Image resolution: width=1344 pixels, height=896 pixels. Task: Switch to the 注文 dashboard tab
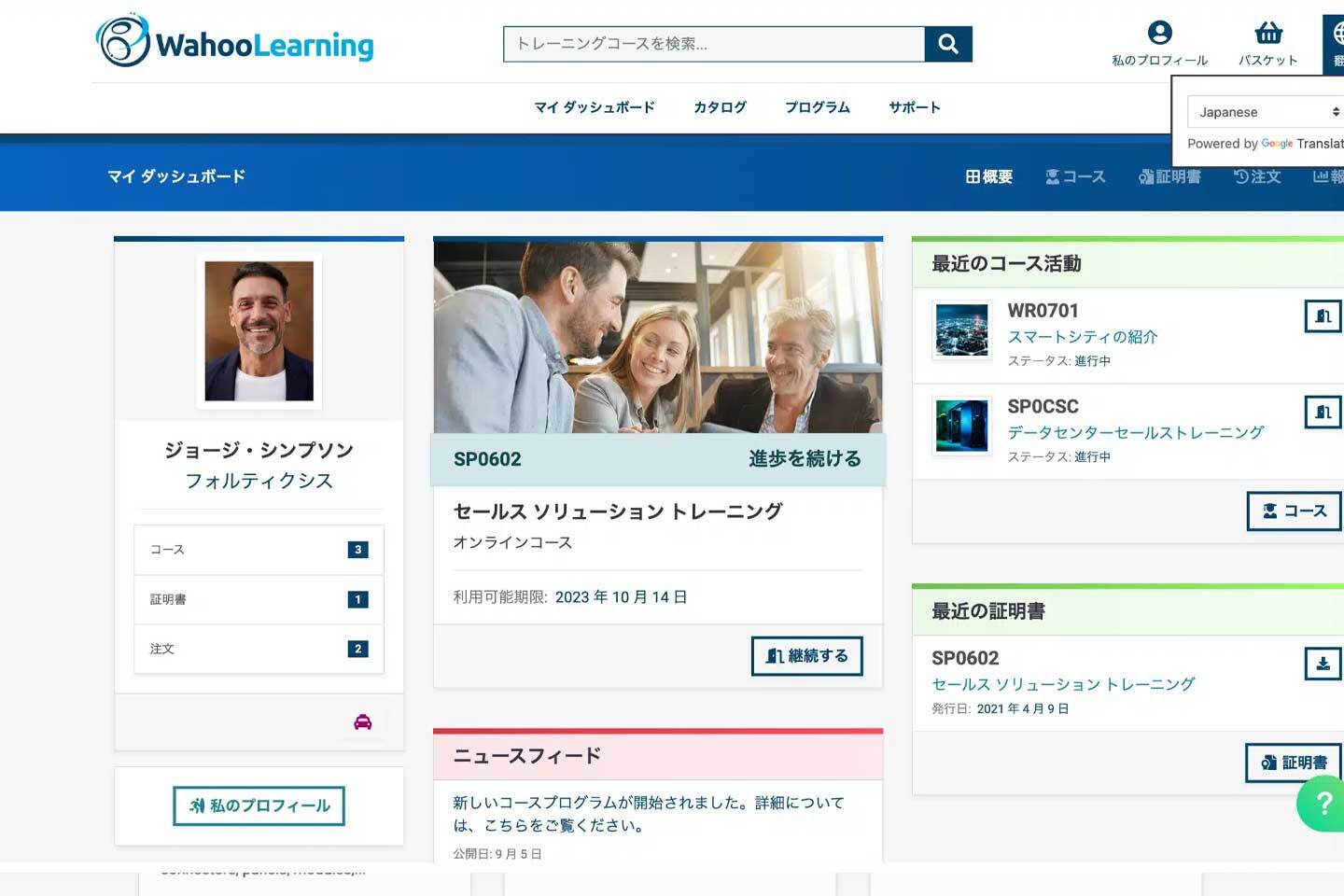pos(1256,176)
